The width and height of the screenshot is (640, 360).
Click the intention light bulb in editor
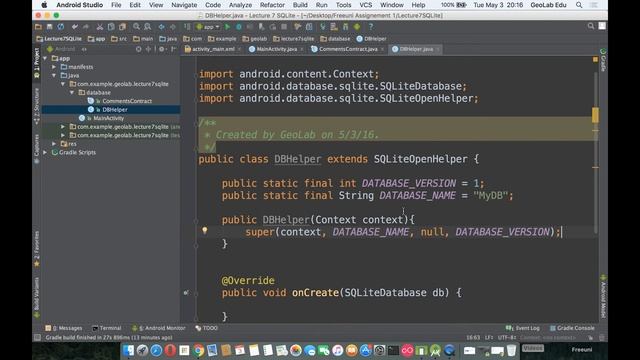[204, 231]
